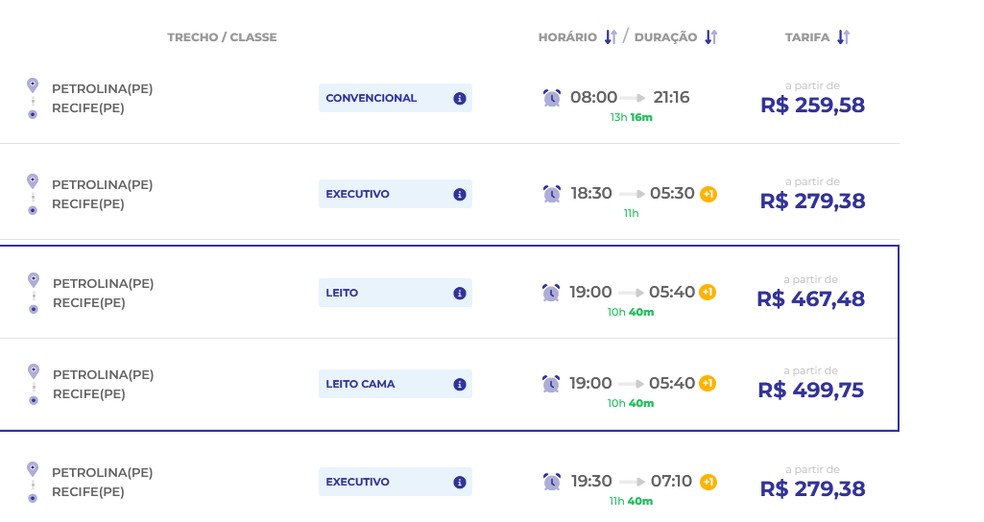
Task: Open info icon on LEITO CAMA badge
Action: [459, 384]
